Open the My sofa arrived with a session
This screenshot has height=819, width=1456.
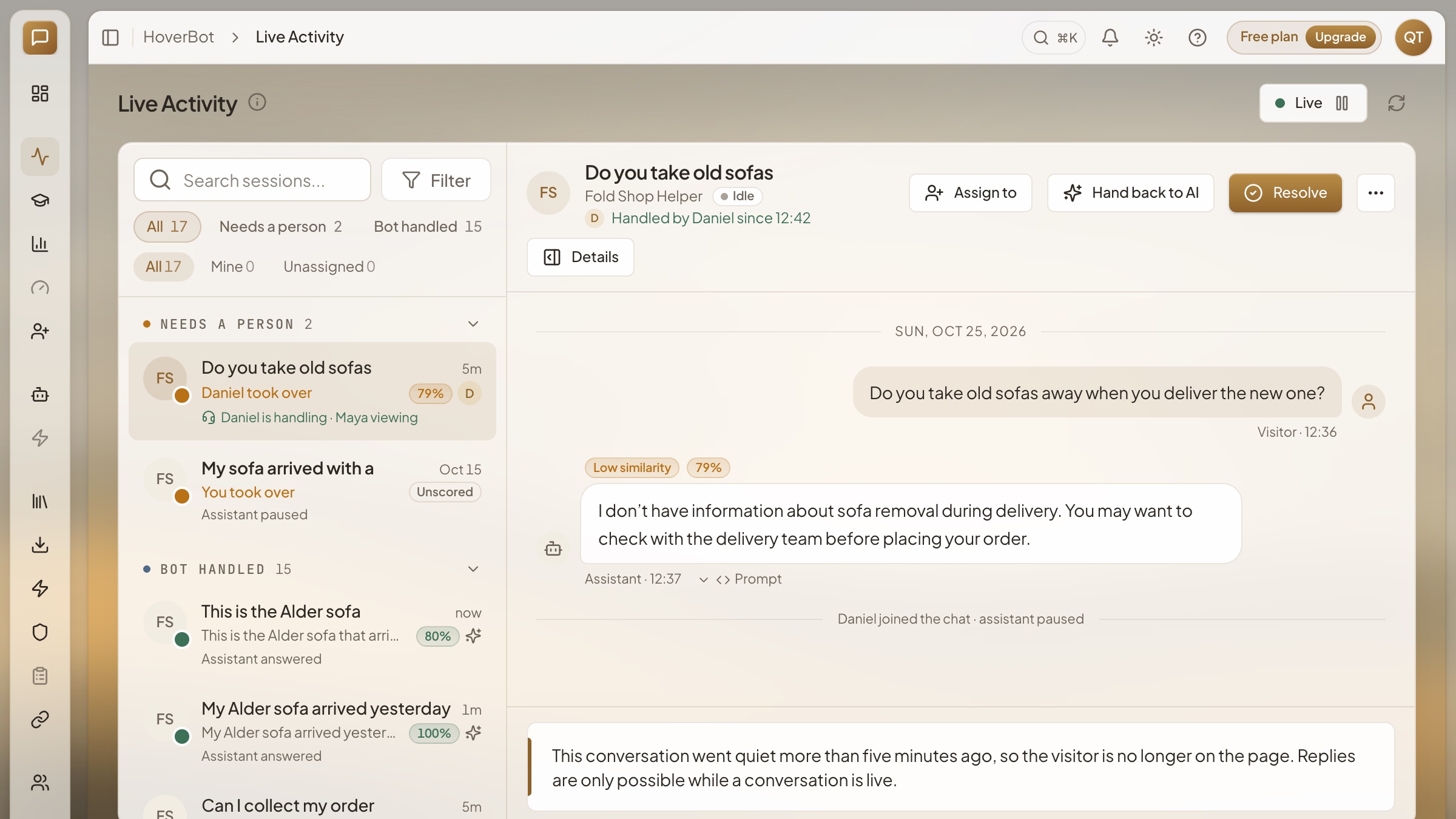coord(312,491)
